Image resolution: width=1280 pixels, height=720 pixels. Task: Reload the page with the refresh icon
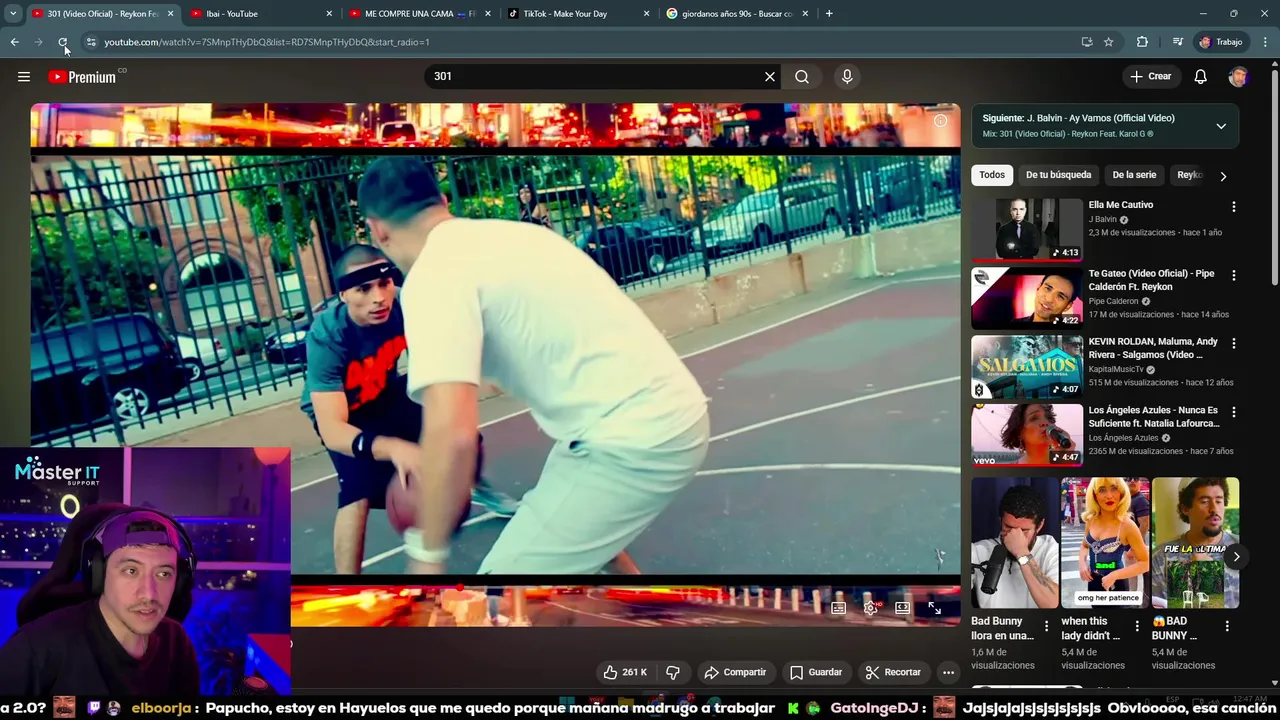coord(62,42)
